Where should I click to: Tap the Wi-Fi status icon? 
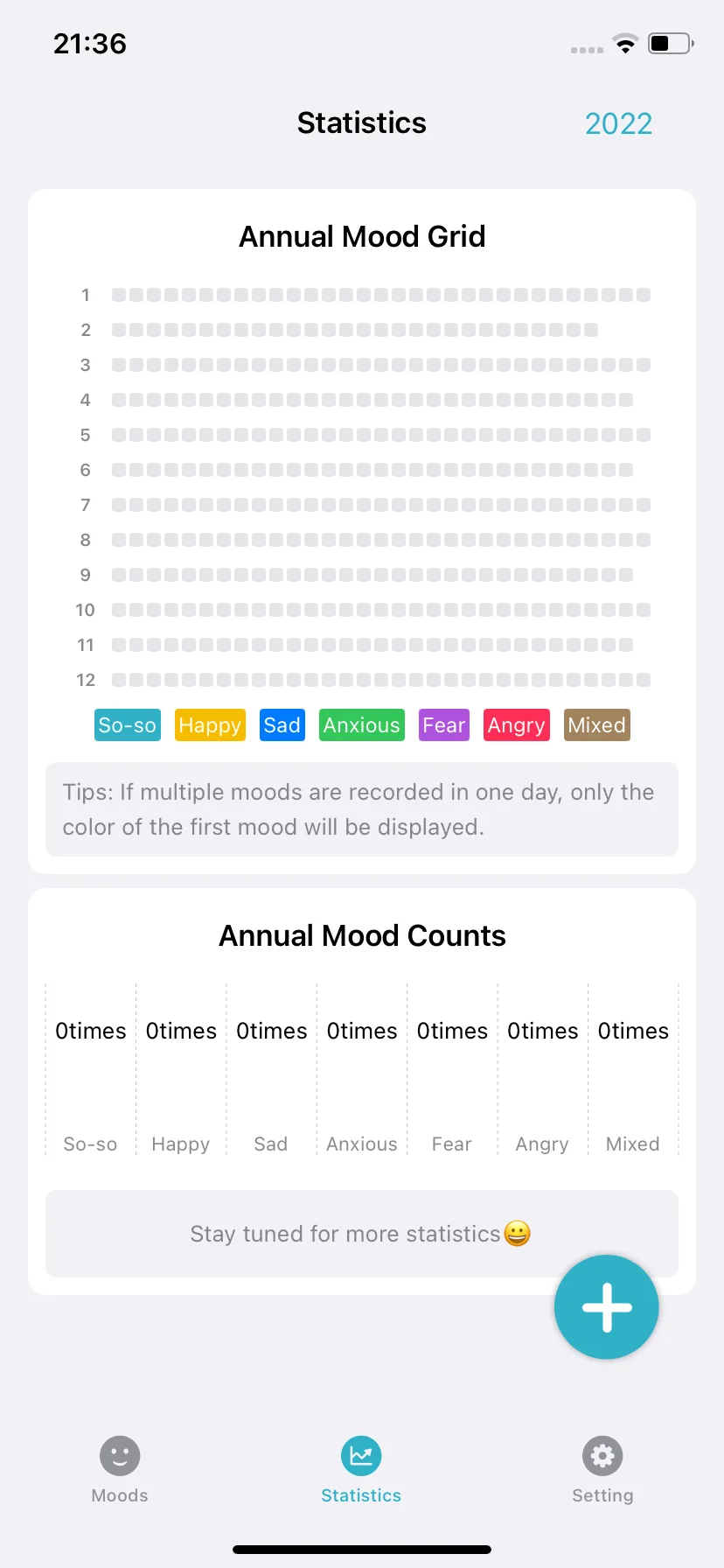625,44
